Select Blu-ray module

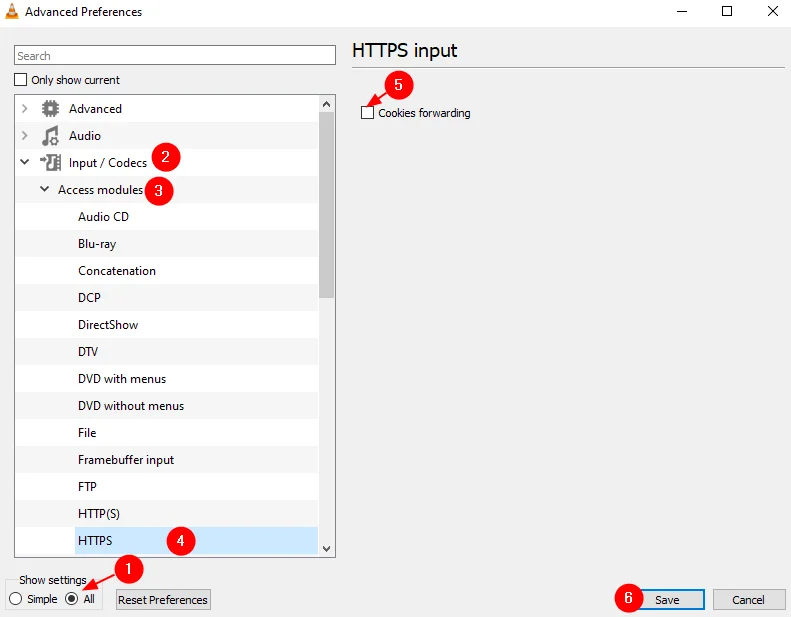(x=97, y=244)
